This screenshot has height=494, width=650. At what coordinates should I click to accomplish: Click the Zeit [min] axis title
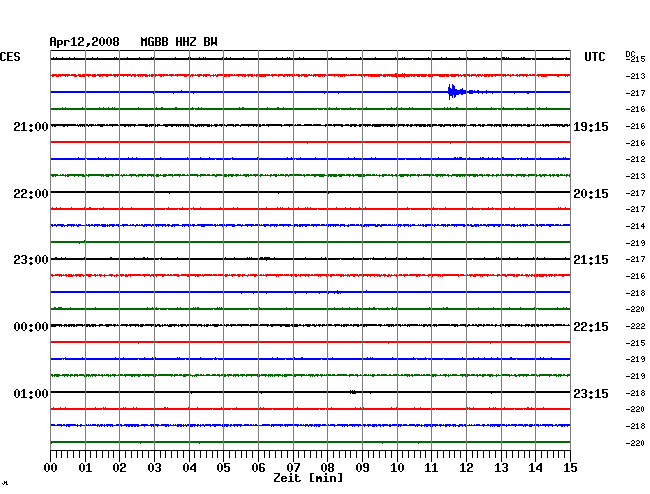coord(308,478)
